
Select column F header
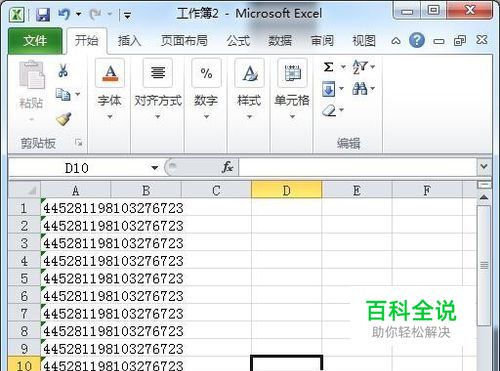[427, 191]
